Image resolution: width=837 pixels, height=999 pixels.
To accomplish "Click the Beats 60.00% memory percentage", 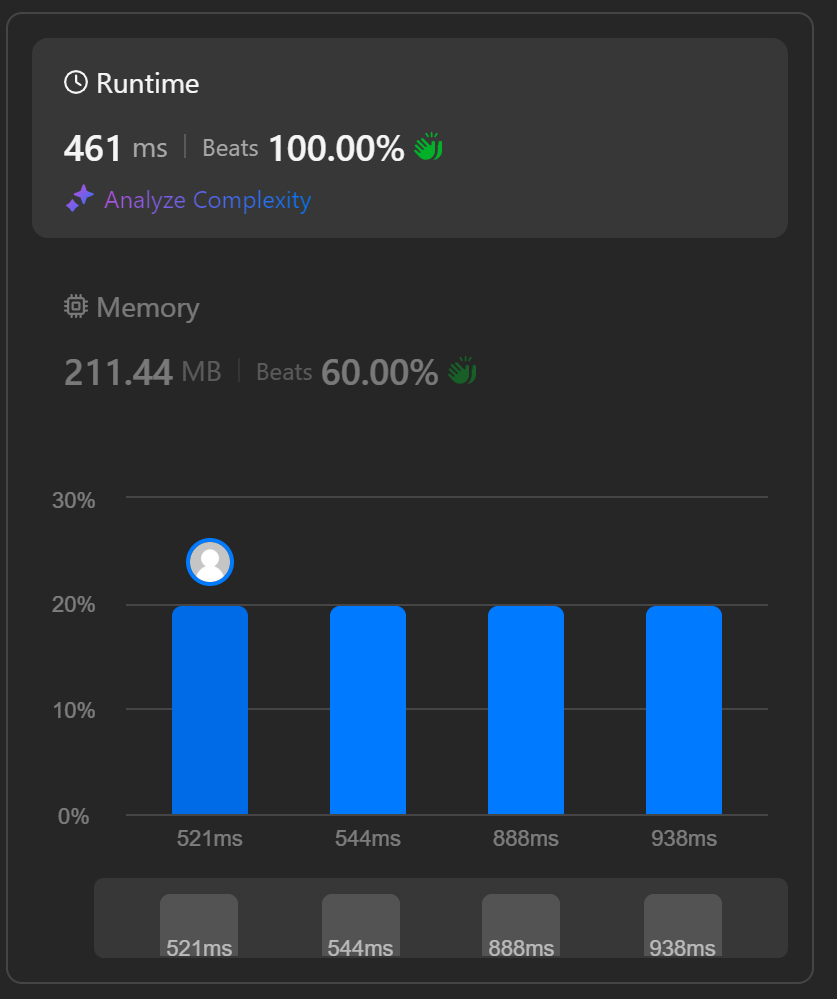I will [379, 373].
